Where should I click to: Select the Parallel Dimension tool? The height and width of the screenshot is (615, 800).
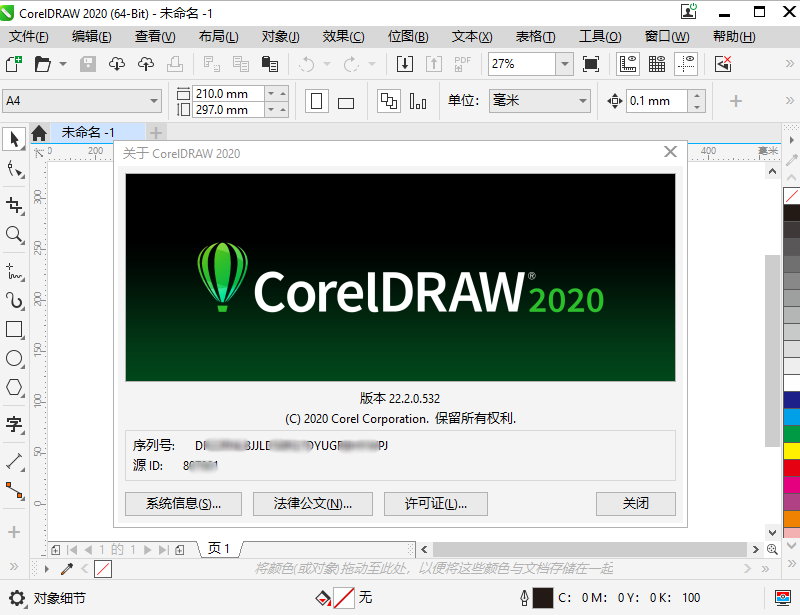(14, 461)
